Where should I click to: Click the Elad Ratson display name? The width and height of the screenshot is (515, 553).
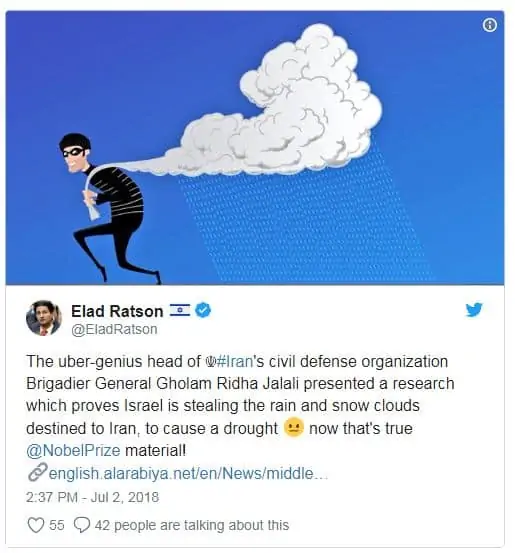tap(117, 311)
